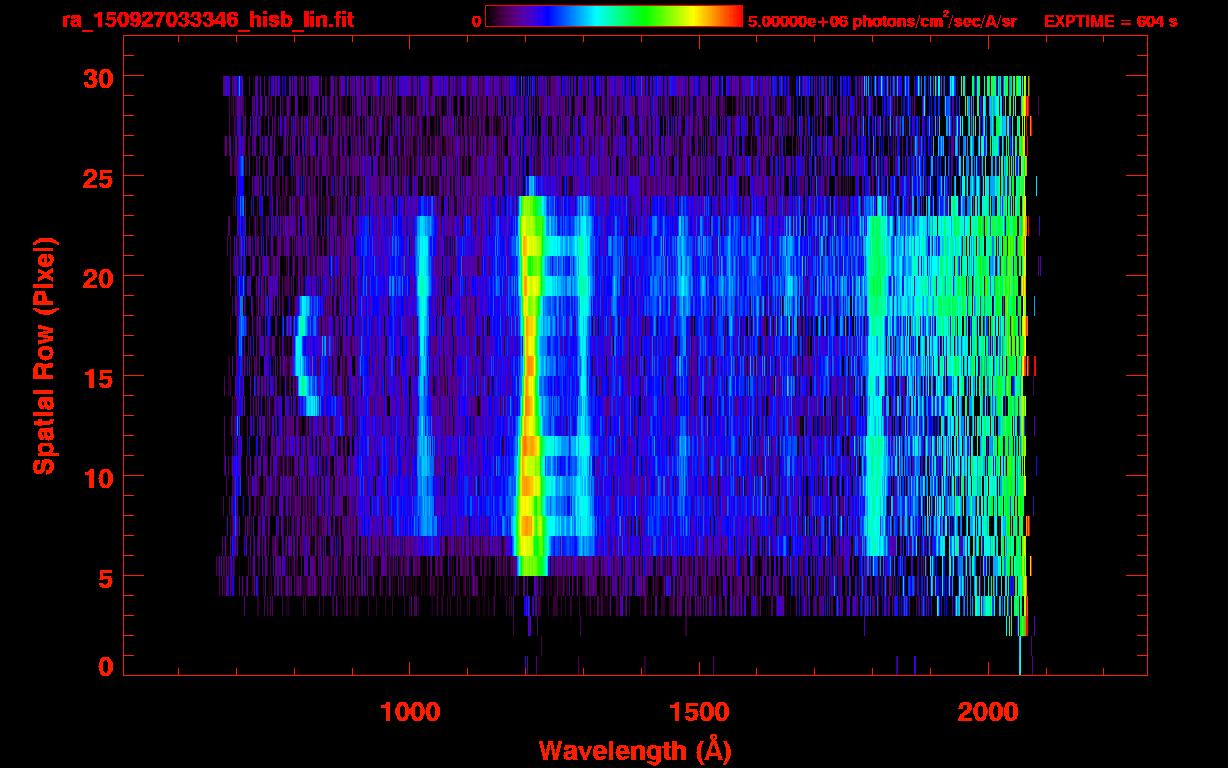Click the 1500 wavelength tick label
This screenshot has height=768, width=1228.
[x=699, y=712]
